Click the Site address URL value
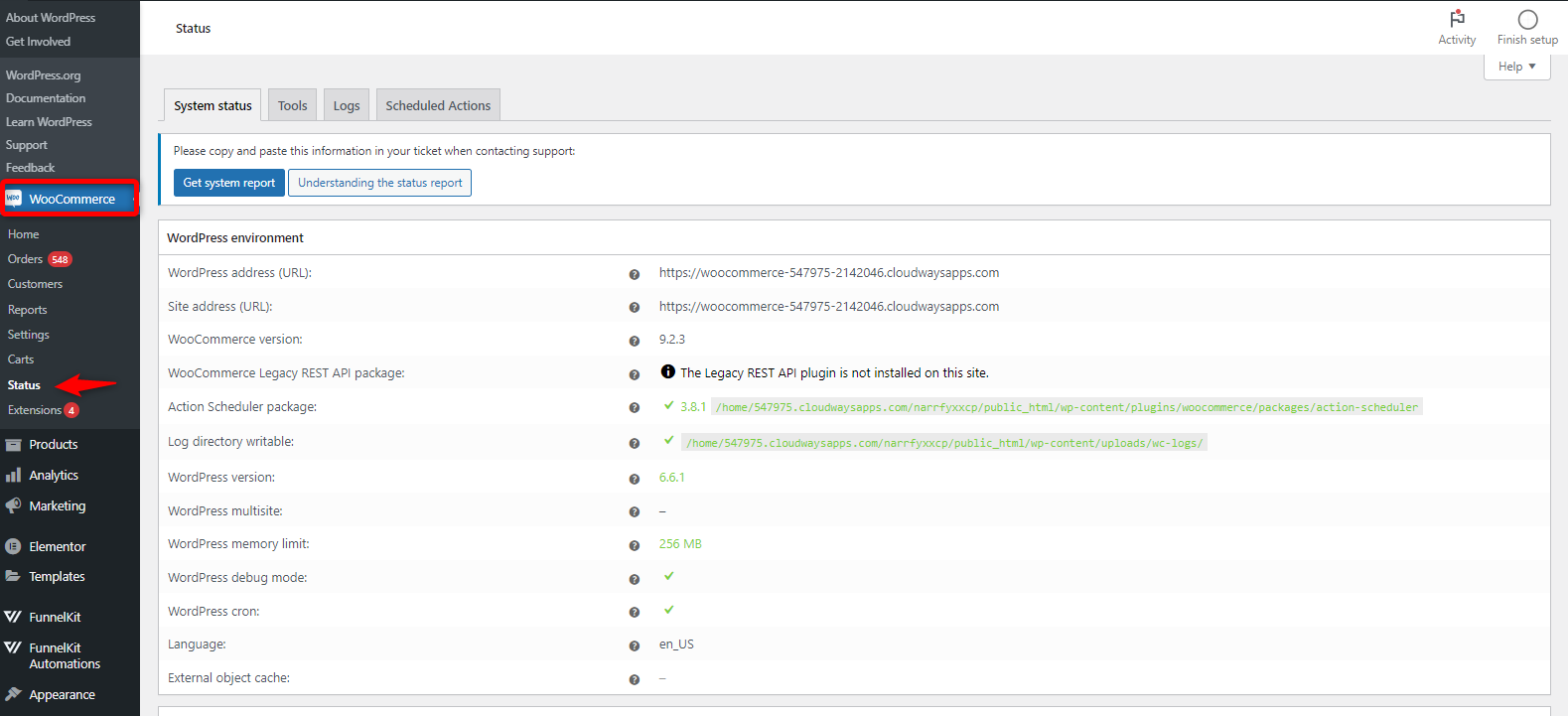Viewport: 1568px width, 716px height. pos(829,307)
